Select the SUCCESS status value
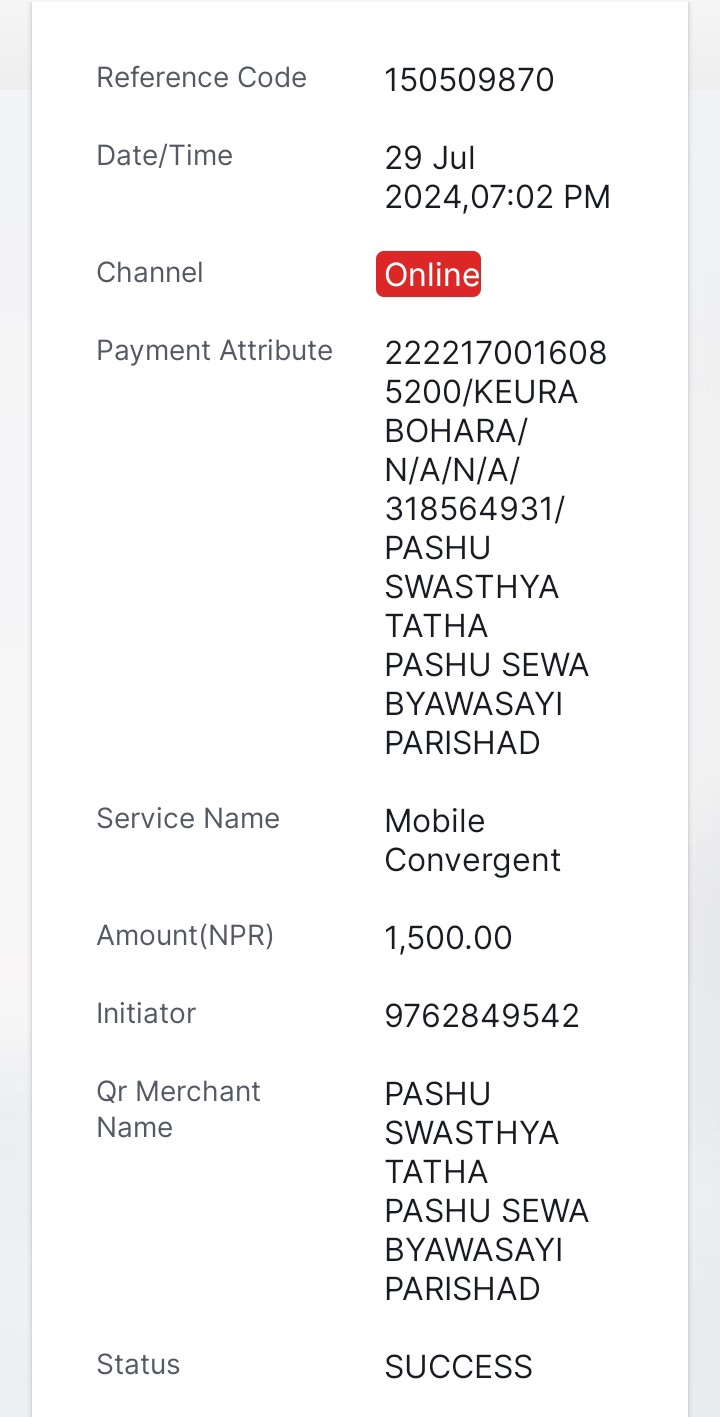The height and width of the screenshot is (1417, 720). click(458, 1367)
